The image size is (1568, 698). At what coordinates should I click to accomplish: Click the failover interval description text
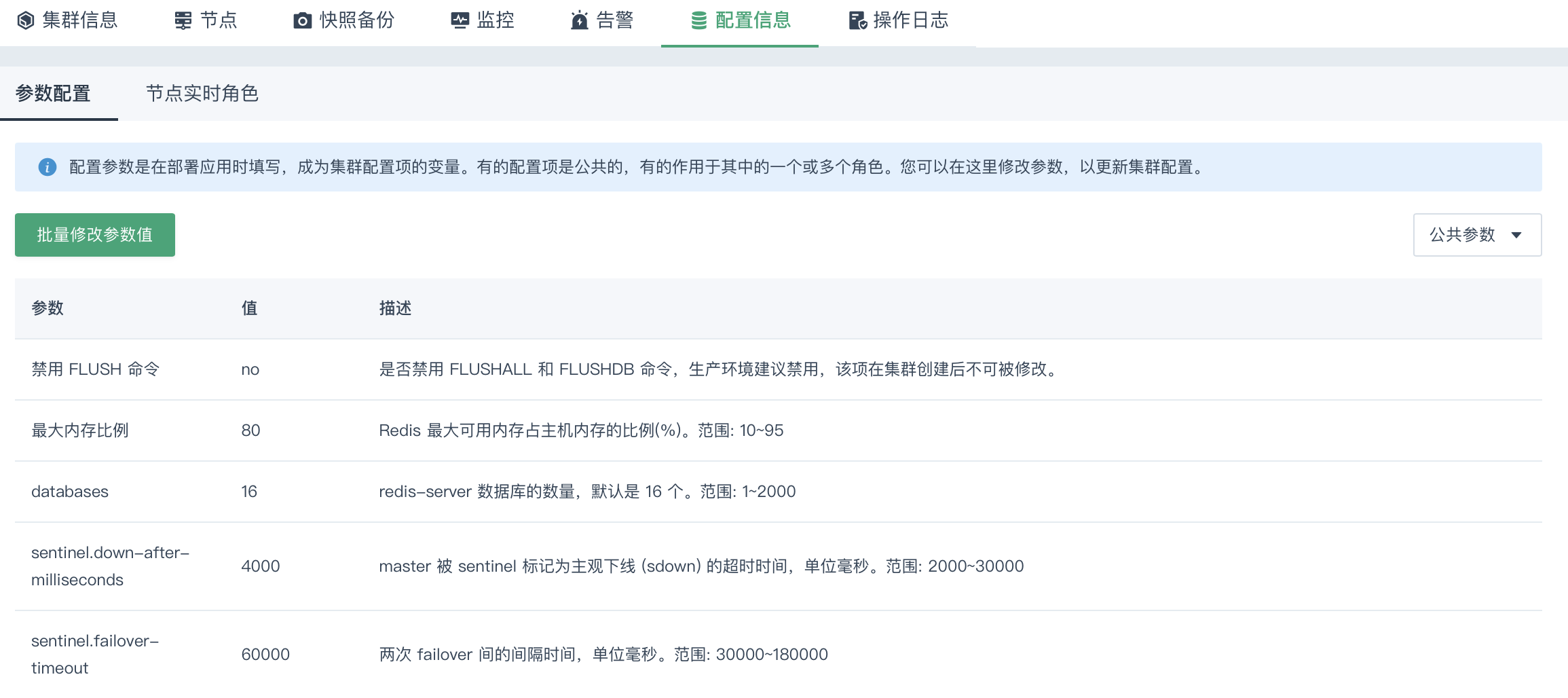point(603,655)
